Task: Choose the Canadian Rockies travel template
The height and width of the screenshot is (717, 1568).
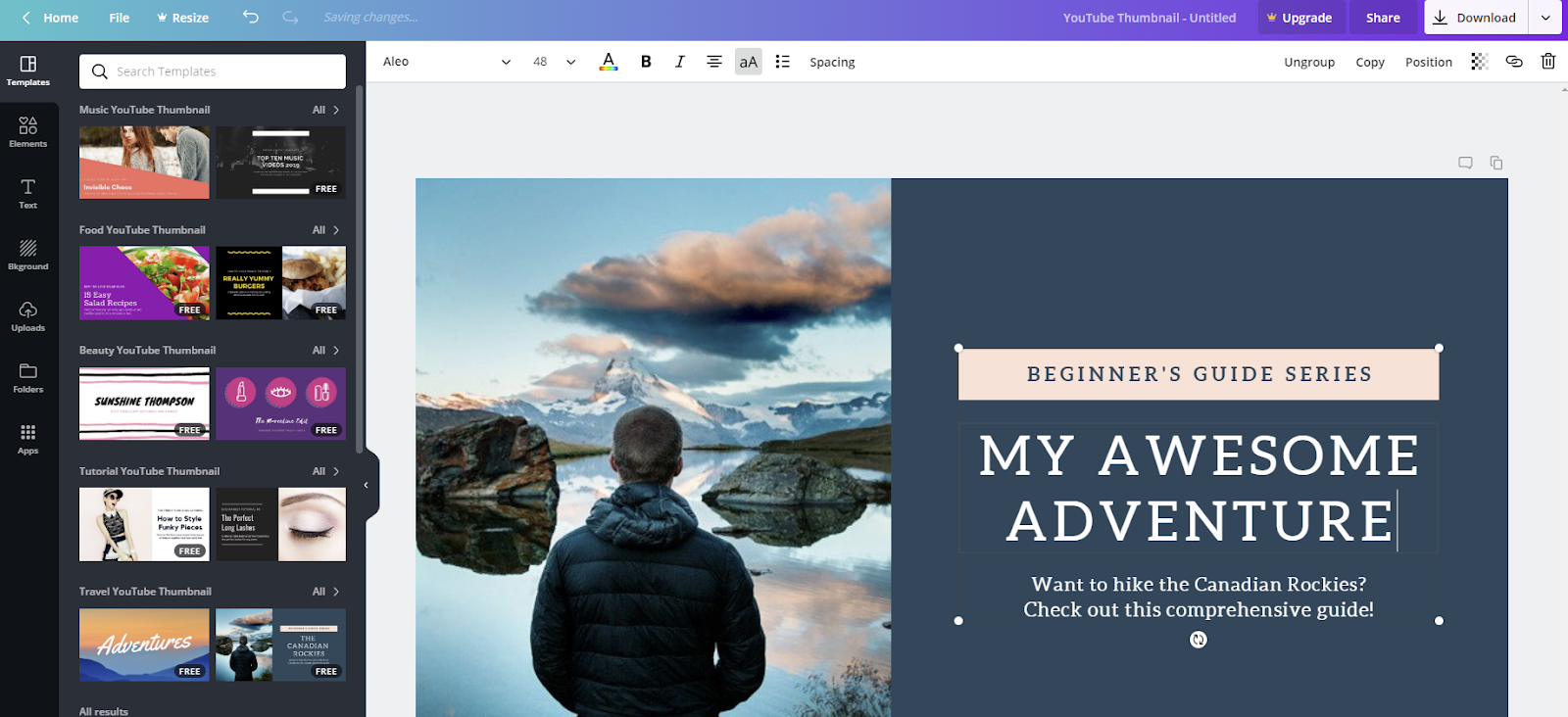Action: [281, 645]
